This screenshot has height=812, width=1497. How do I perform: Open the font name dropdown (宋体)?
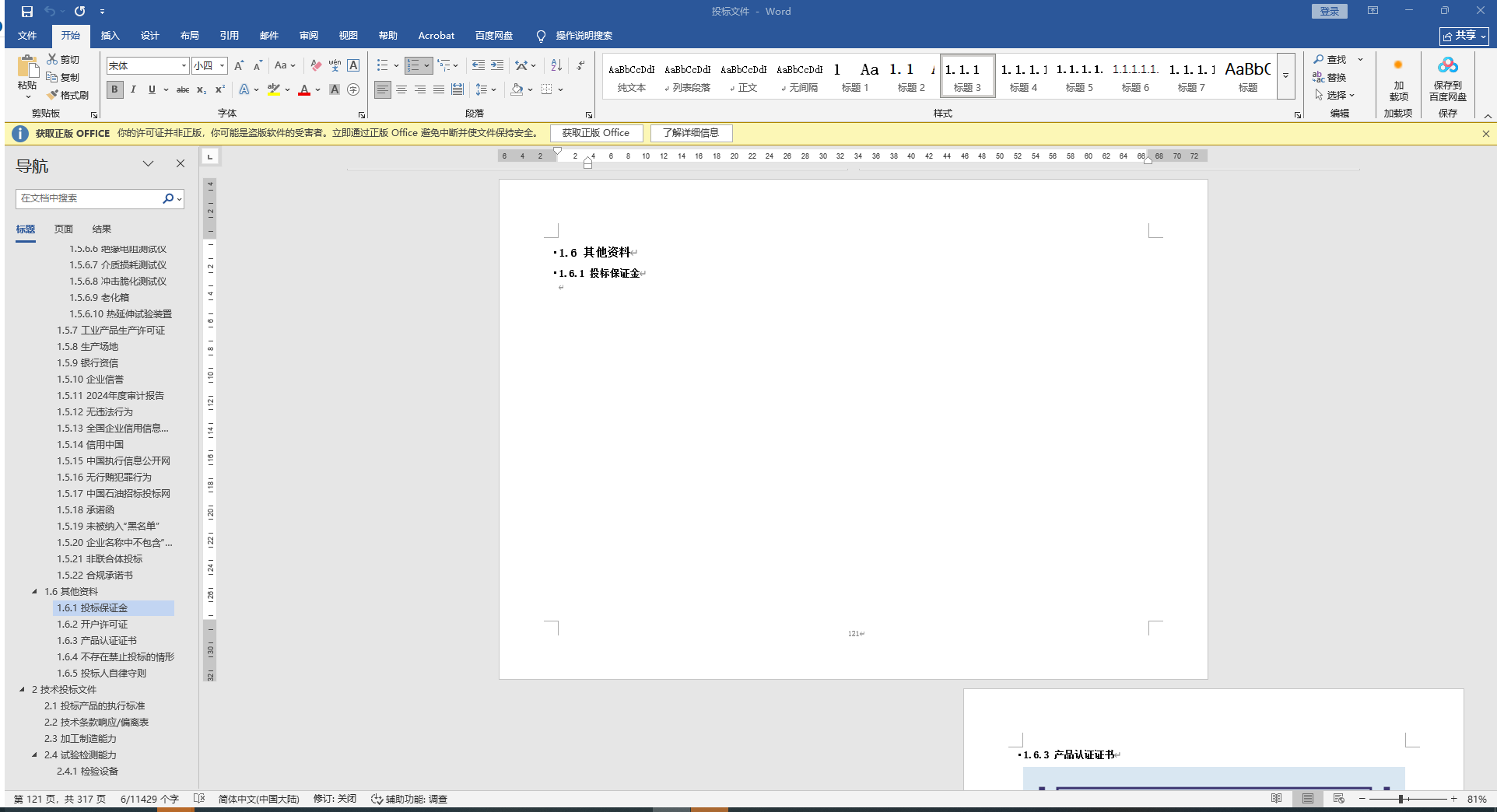184,66
